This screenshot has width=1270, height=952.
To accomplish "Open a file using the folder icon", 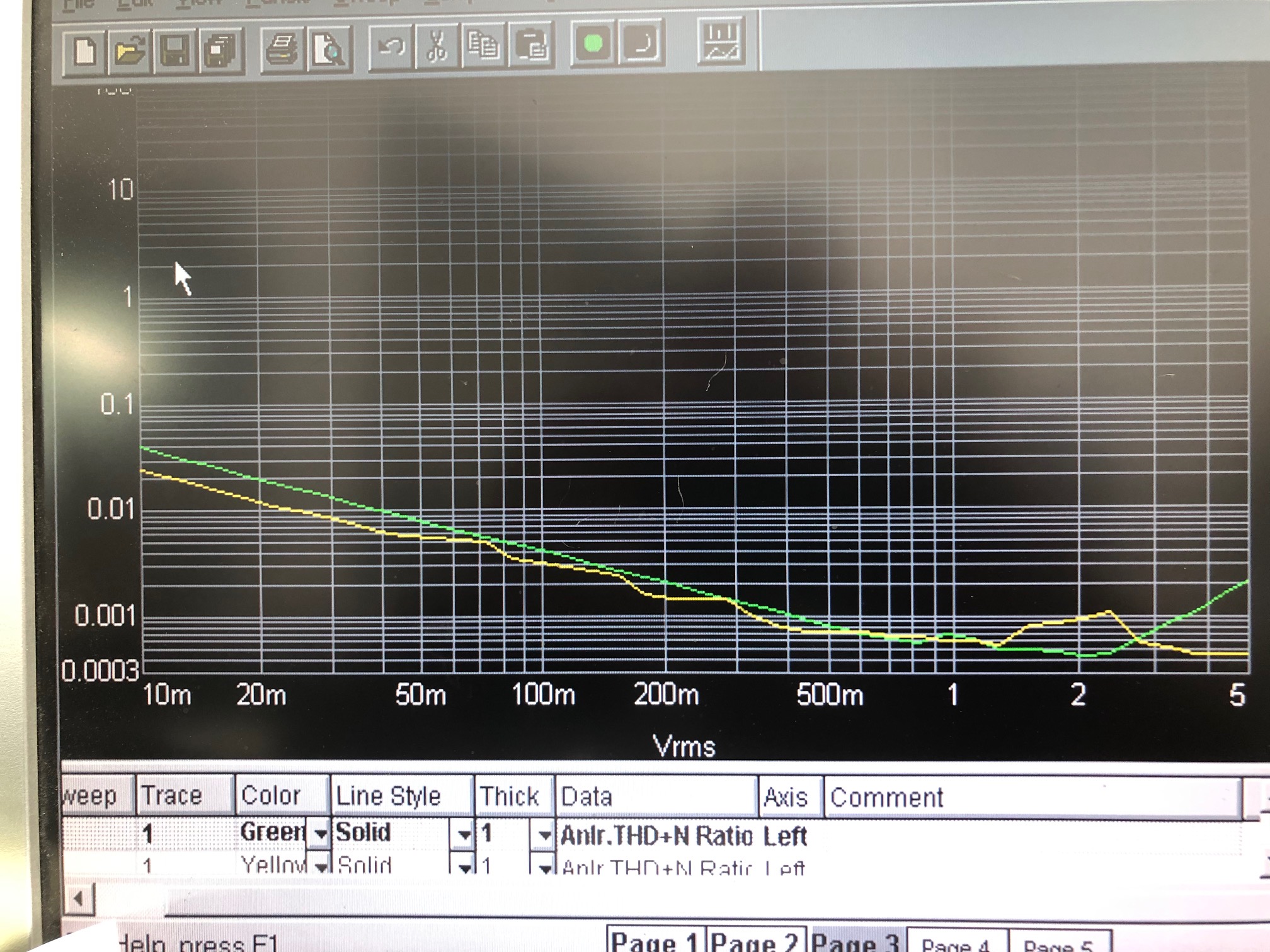I will click(130, 50).
